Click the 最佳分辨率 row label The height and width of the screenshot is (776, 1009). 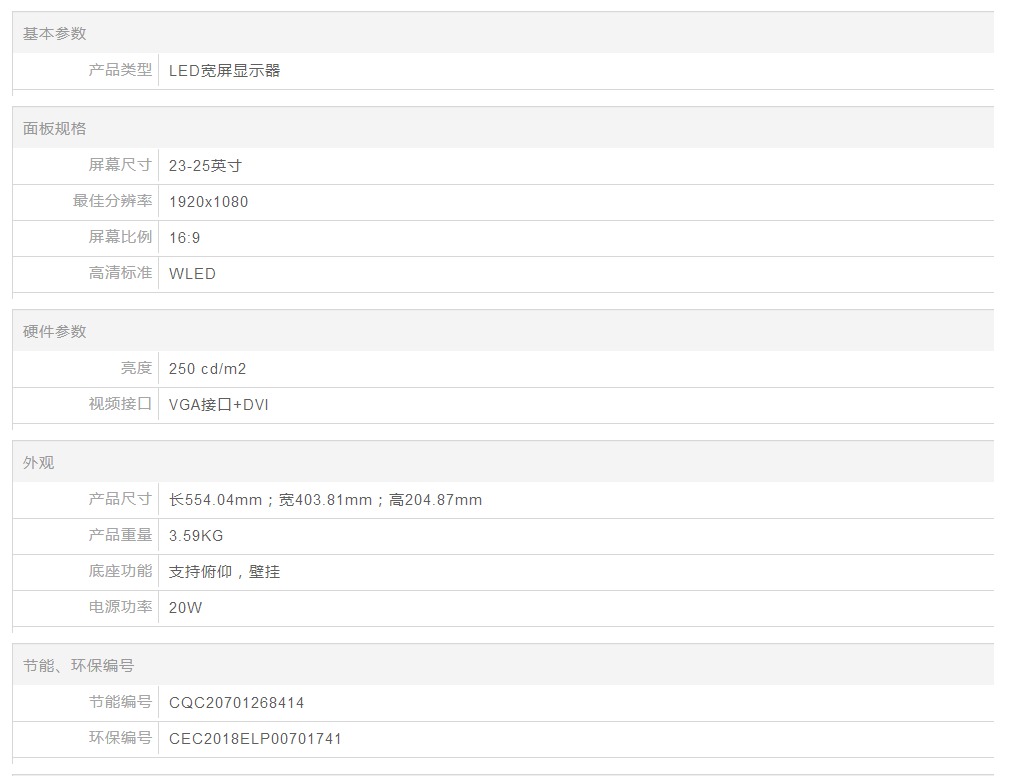pos(112,201)
